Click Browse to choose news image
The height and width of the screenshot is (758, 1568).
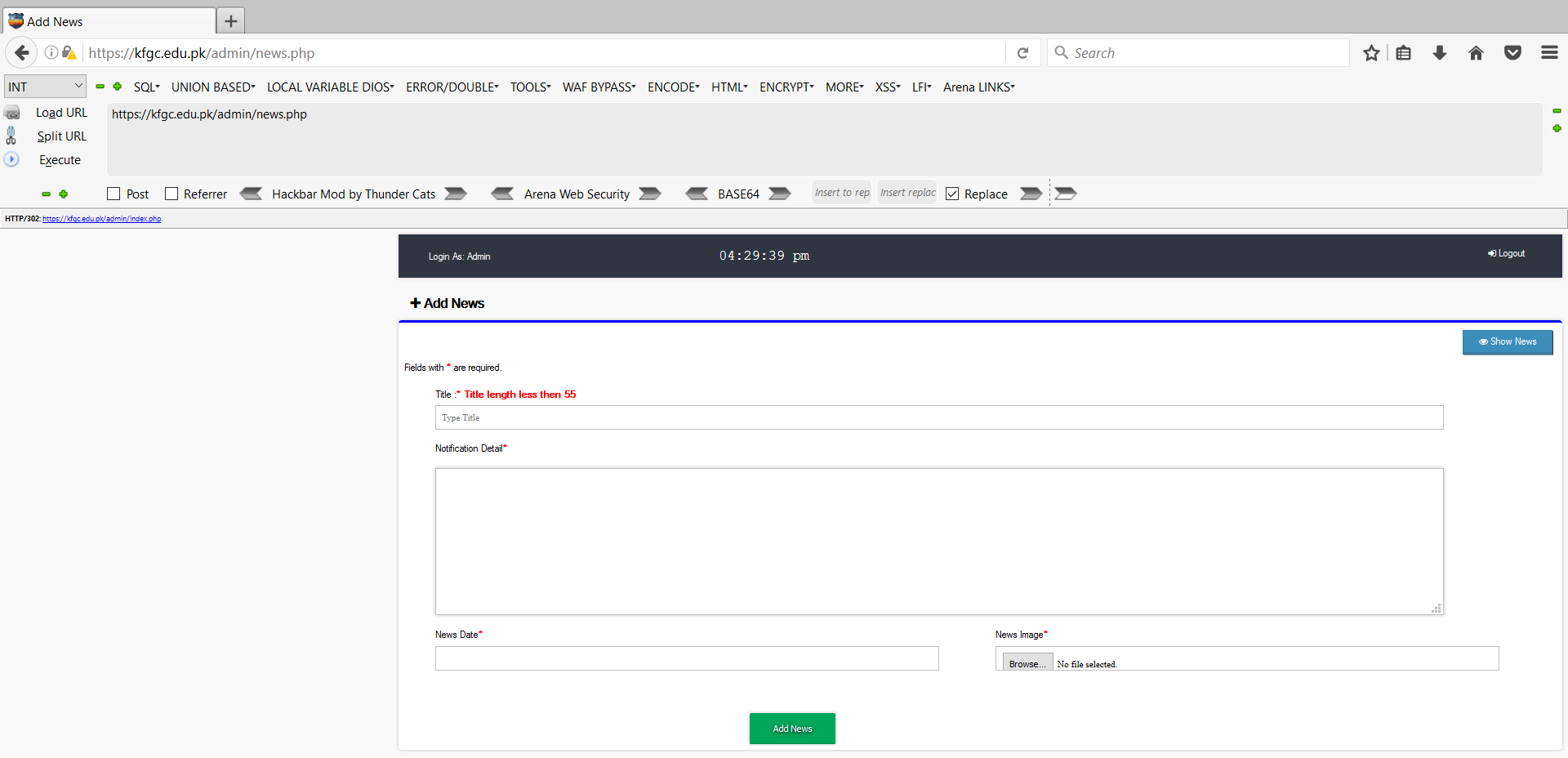1027,663
